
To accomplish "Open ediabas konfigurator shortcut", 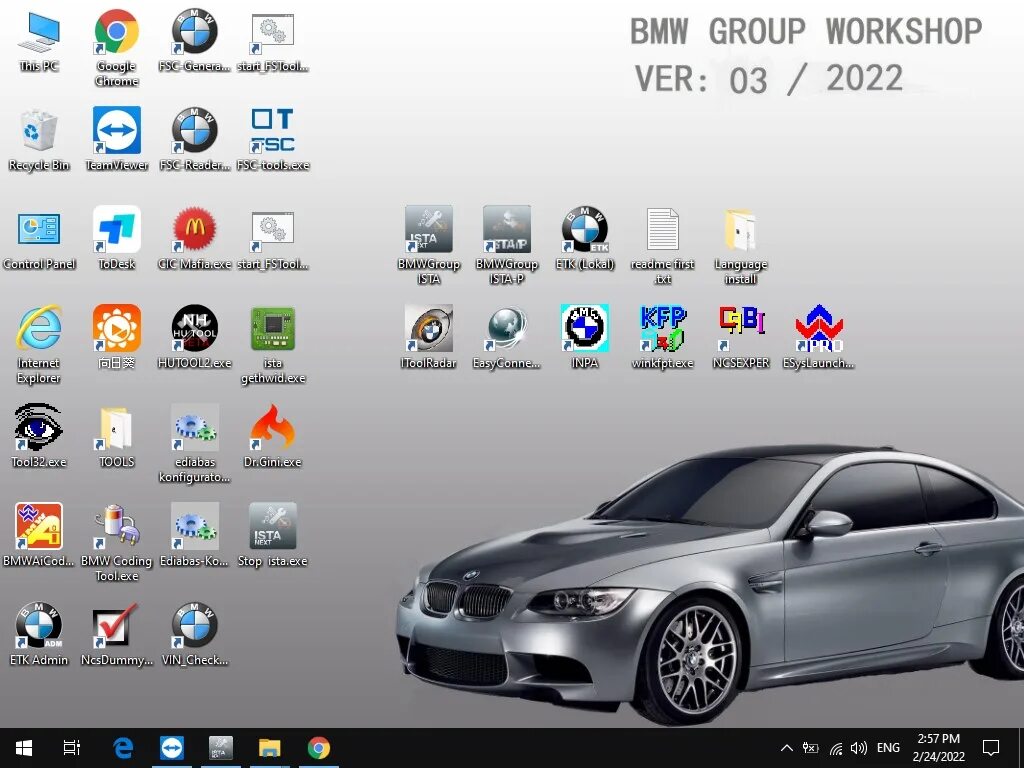I will pyautogui.click(x=195, y=443).
